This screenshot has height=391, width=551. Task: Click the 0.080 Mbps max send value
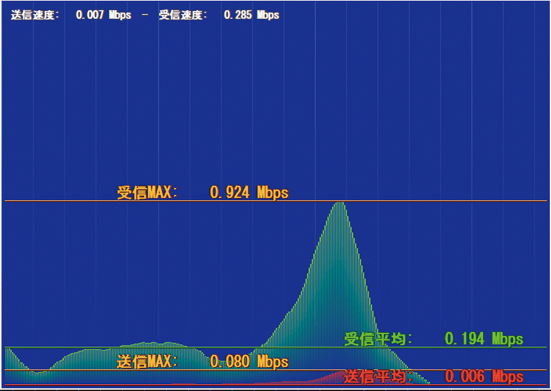tap(249, 361)
